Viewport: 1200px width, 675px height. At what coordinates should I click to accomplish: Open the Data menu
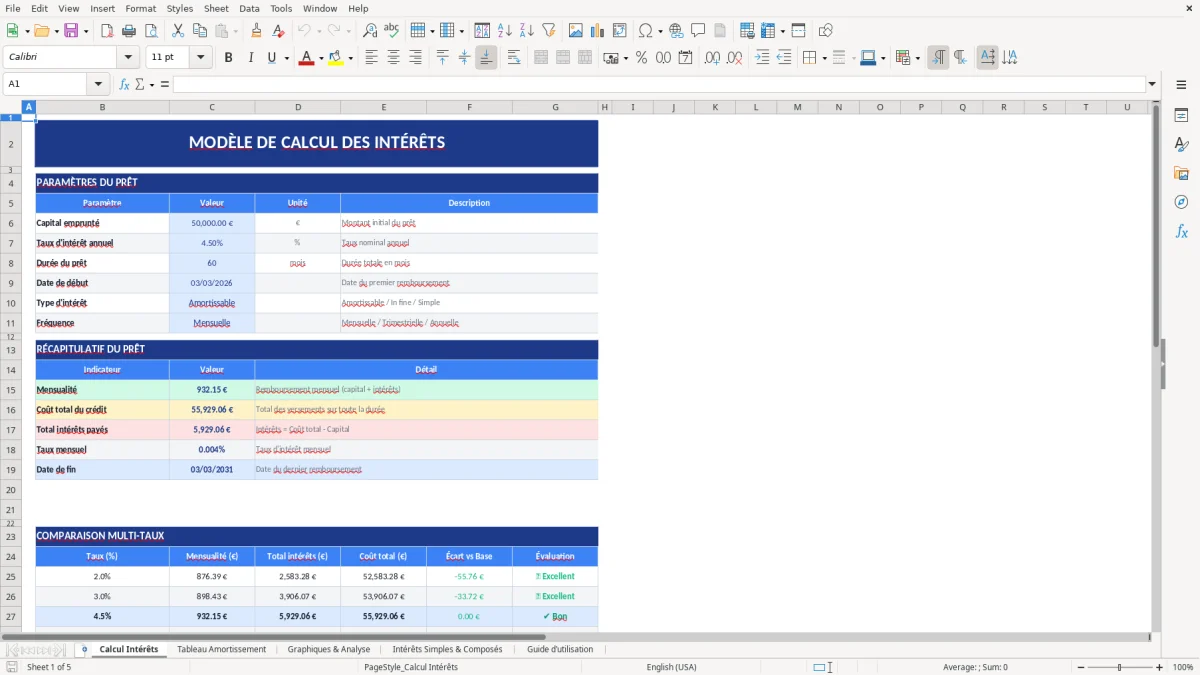[x=248, y=8]
